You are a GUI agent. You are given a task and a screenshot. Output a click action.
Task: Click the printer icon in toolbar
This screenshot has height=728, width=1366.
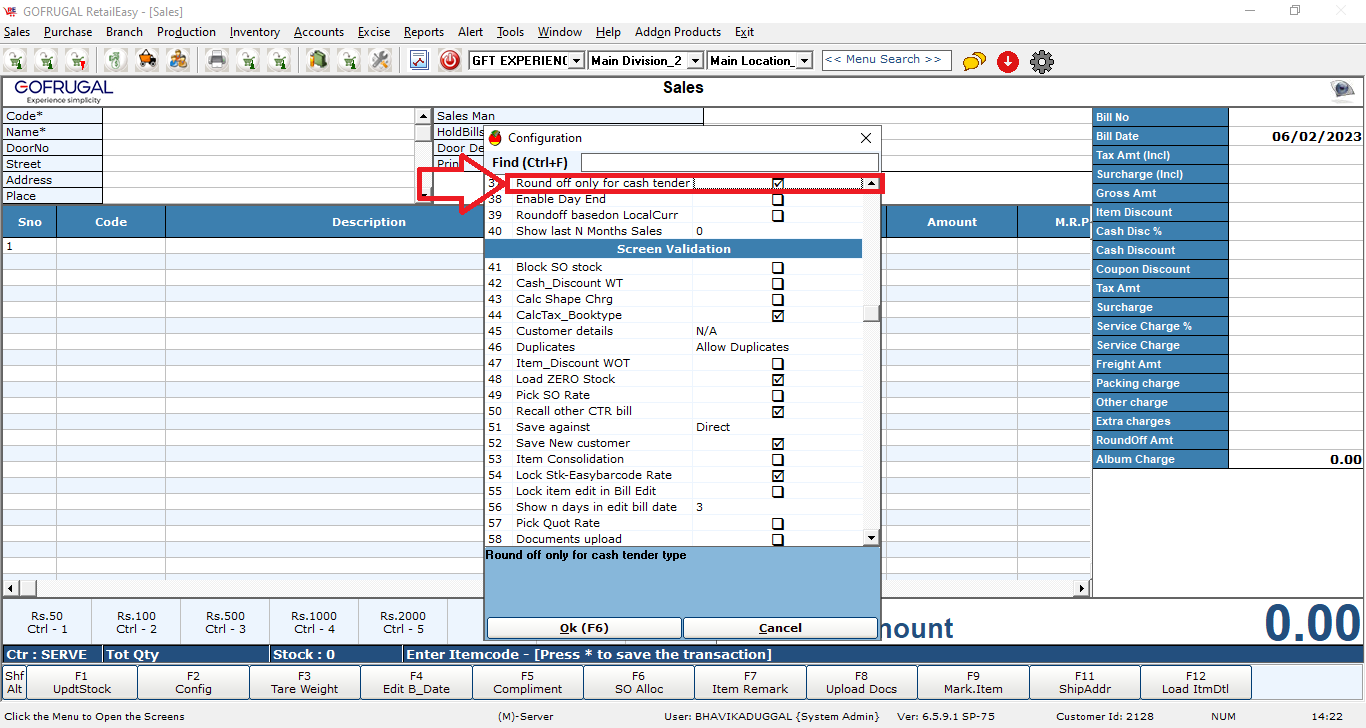coord(216,60)
